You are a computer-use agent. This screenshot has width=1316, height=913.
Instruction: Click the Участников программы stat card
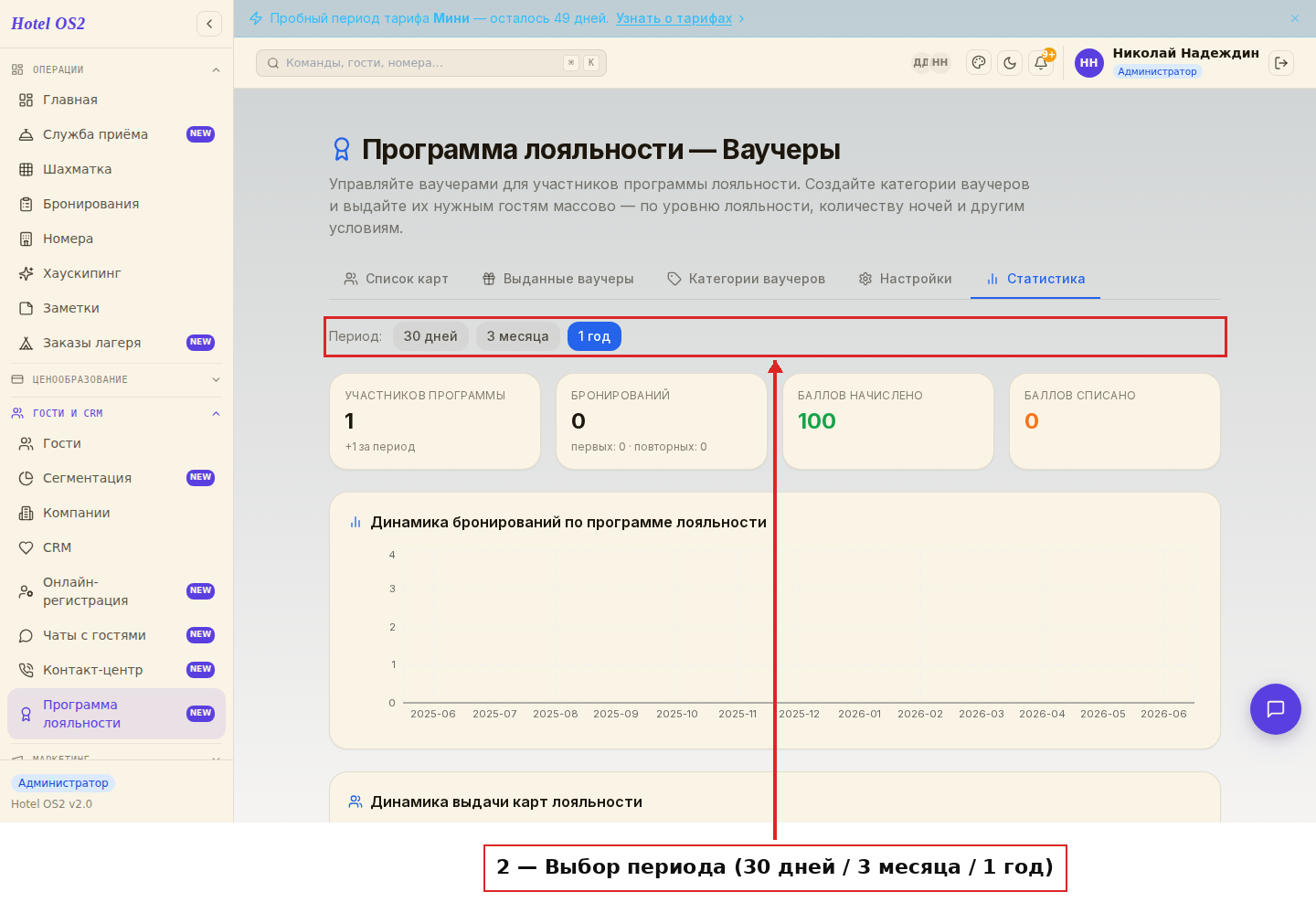(435, 421)
